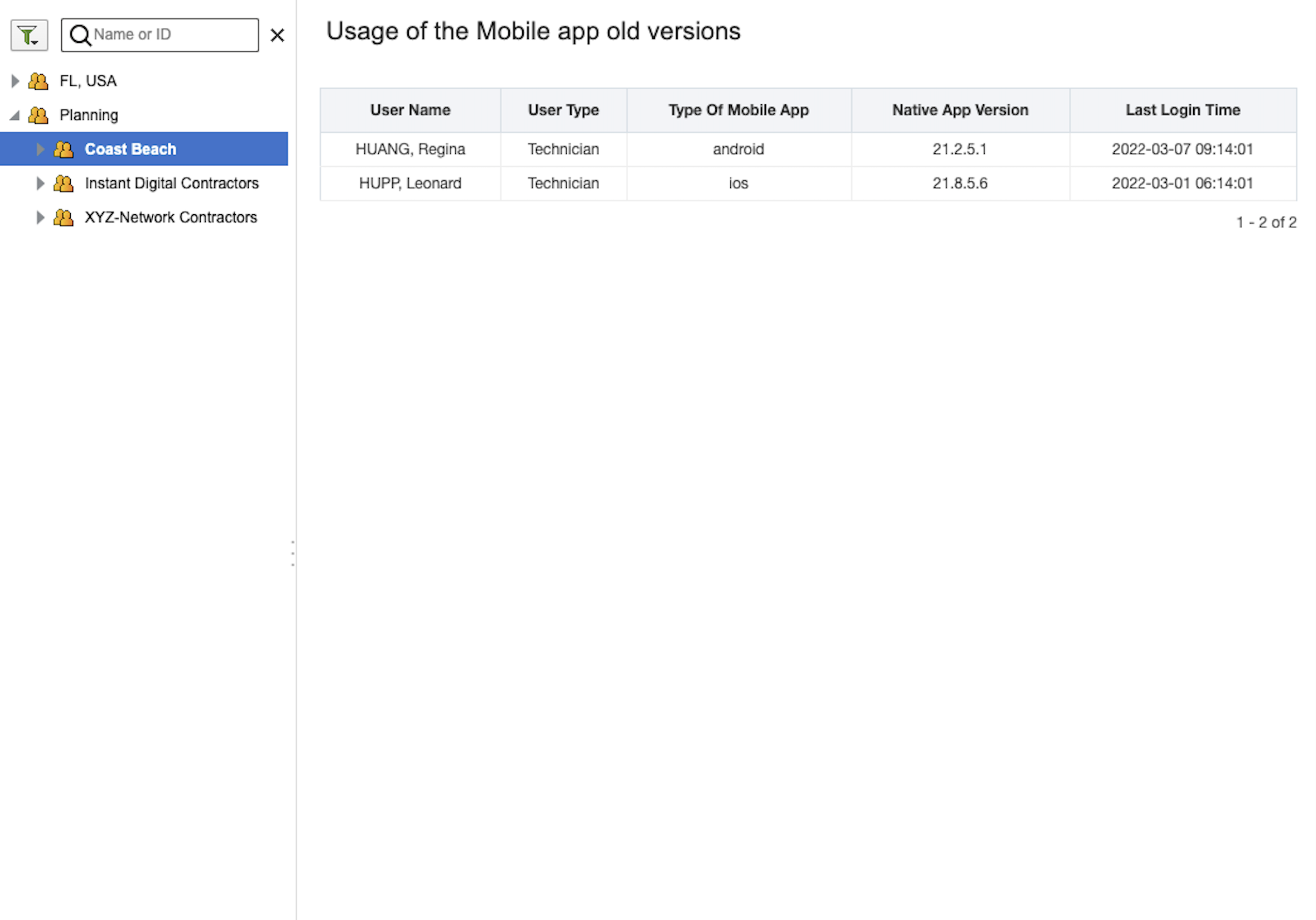Click inside the Name or ID search field
1316x920 pixels.
click(166, 35)
